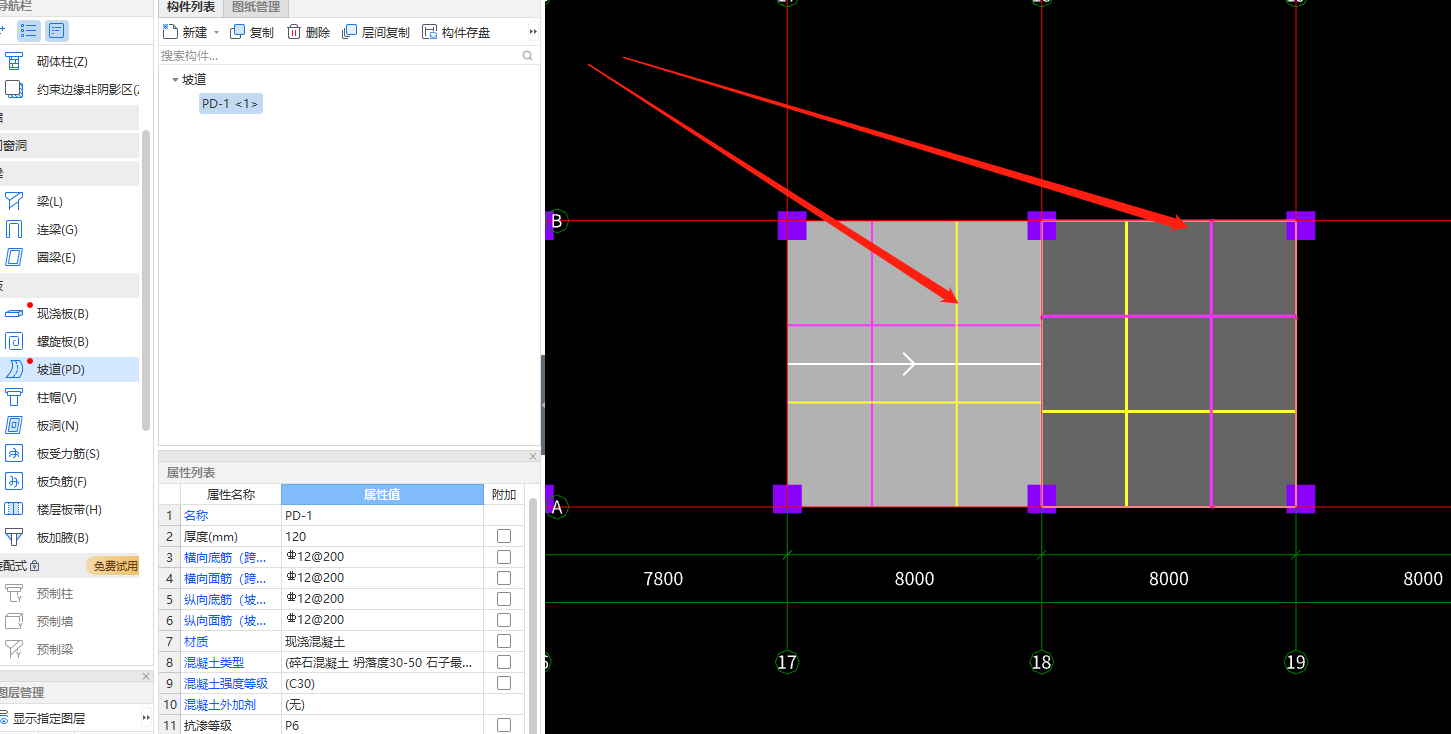Collapse the 坡道 tree node
1451x734 pixels.
click(x=175, y=80)
